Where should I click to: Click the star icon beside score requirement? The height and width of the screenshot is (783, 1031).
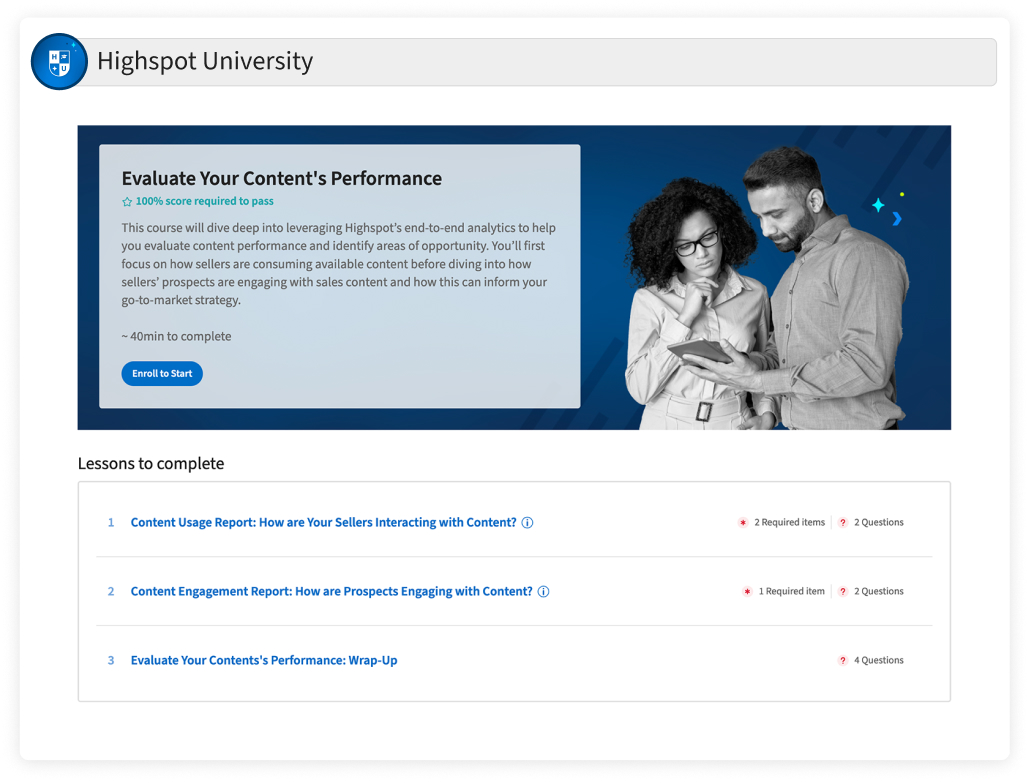click(x=127, y=202)
